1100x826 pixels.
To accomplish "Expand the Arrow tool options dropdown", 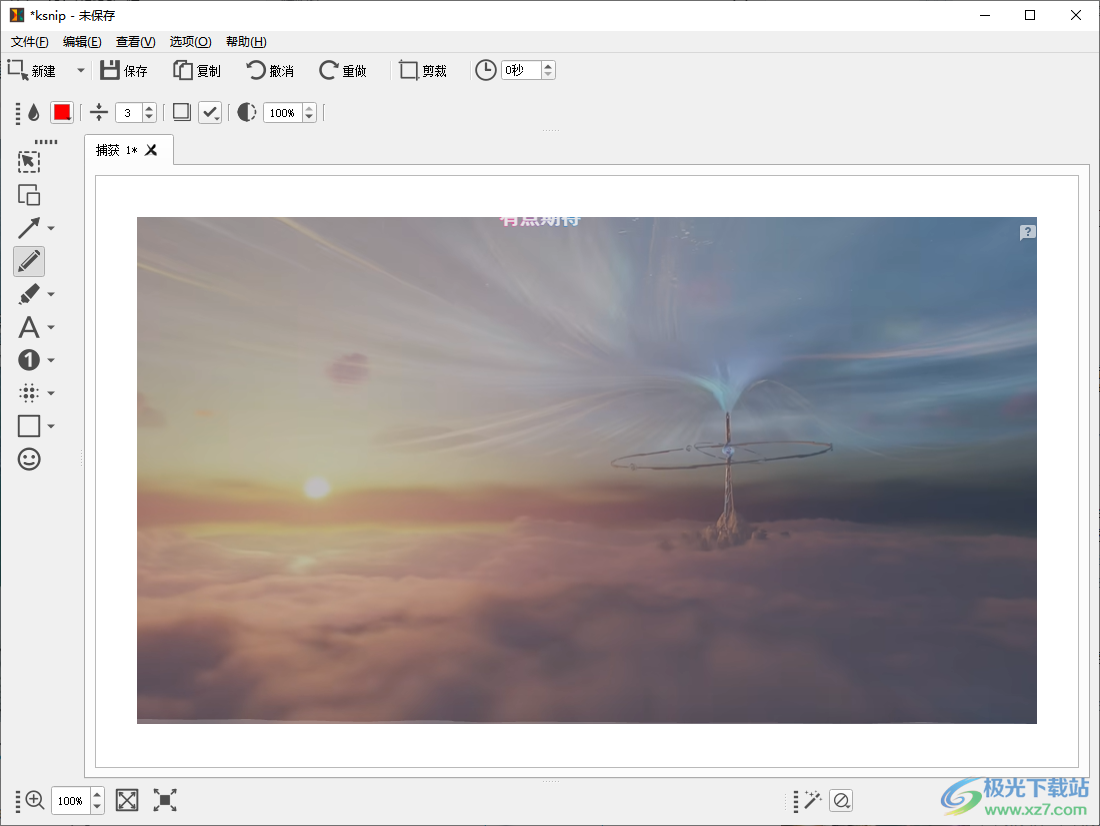I will 51,228.
